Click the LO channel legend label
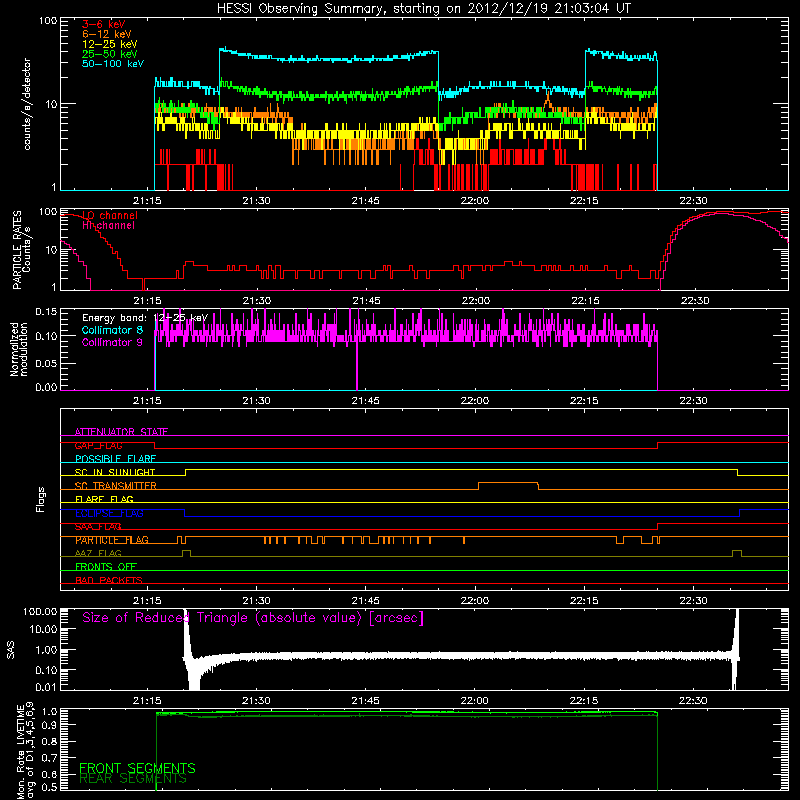The width and height of the screenshot is (800, 800). pos(110,215)
